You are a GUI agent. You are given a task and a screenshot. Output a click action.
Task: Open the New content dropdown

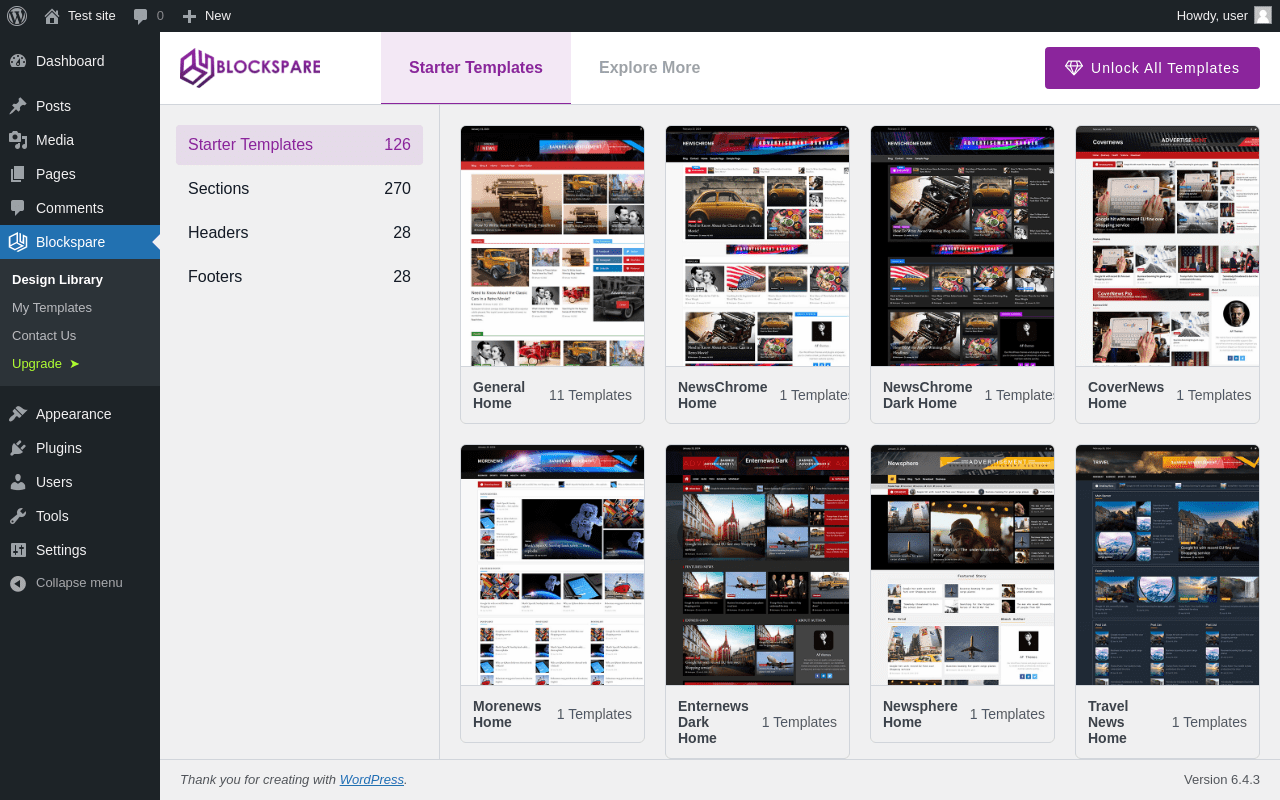click(x=206, y=16)
